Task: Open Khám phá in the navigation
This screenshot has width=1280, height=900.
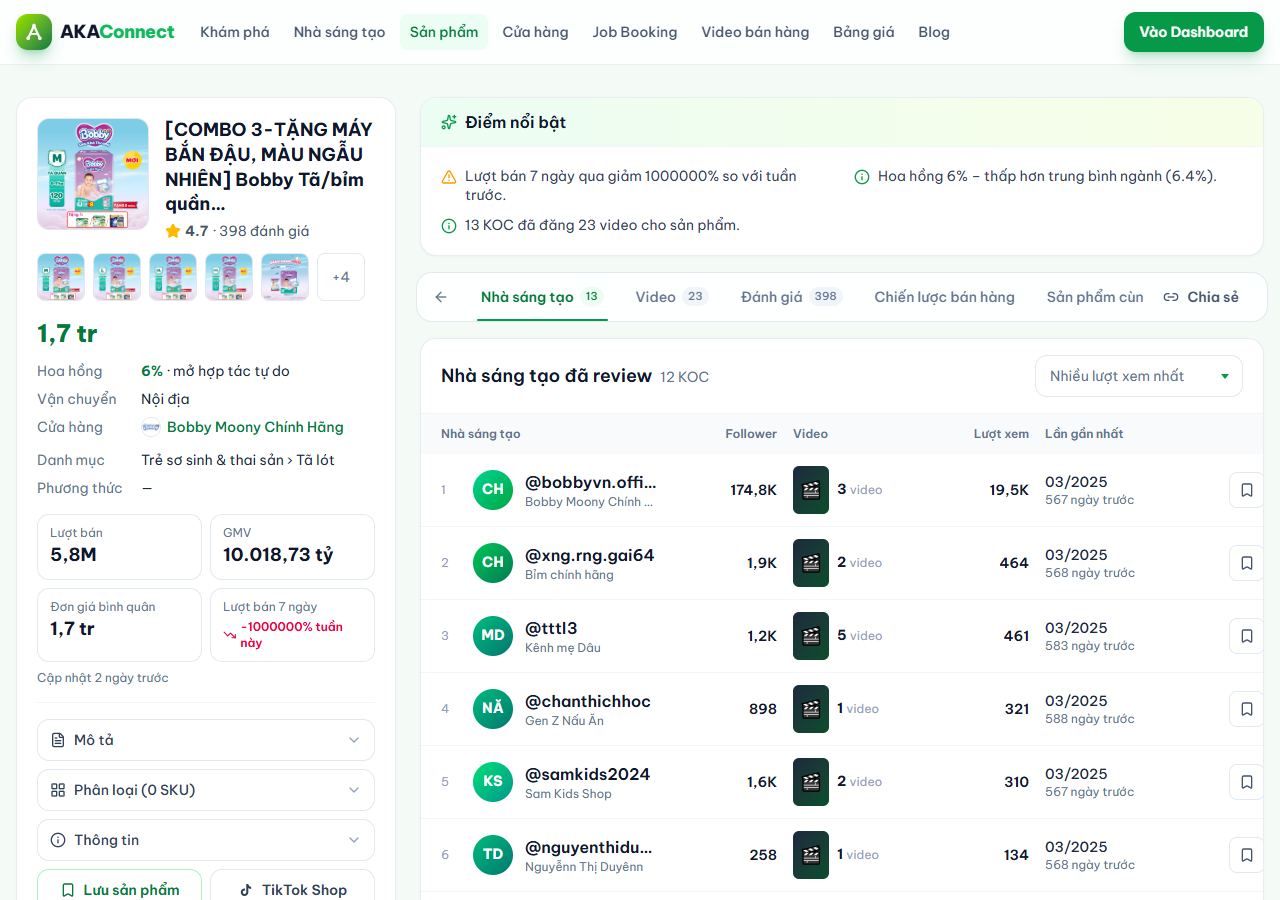Action: pyautogui.click(x=235, y=32)
